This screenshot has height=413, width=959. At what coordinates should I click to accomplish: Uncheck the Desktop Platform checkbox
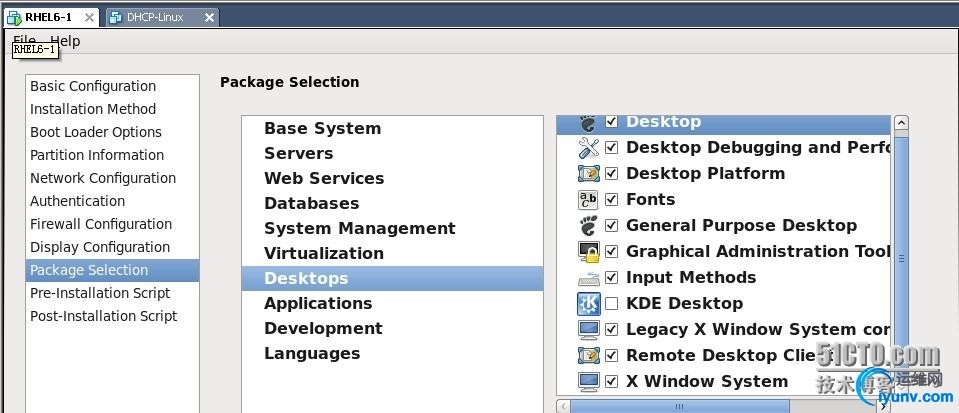(611, 174)
